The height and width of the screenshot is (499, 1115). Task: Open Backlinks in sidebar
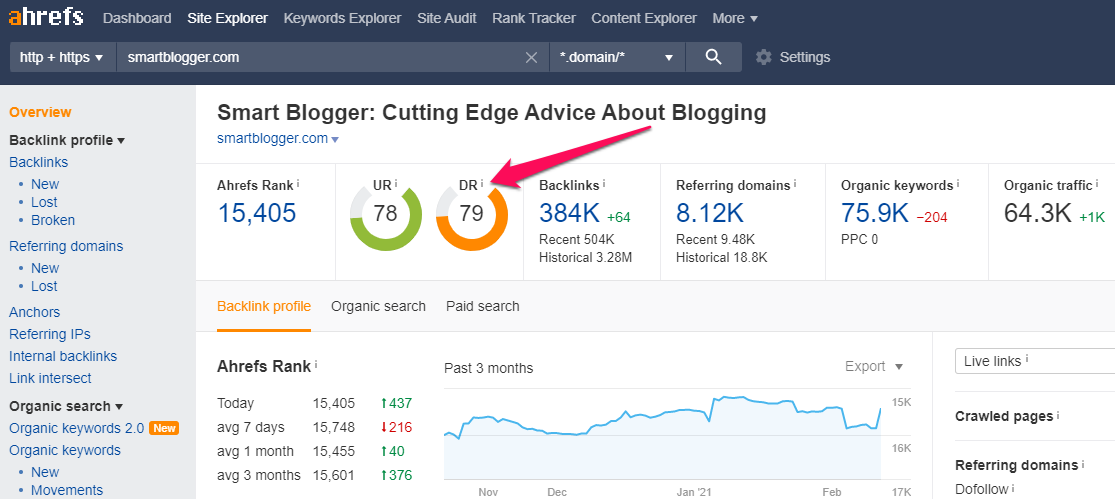(x=38, y=162)
